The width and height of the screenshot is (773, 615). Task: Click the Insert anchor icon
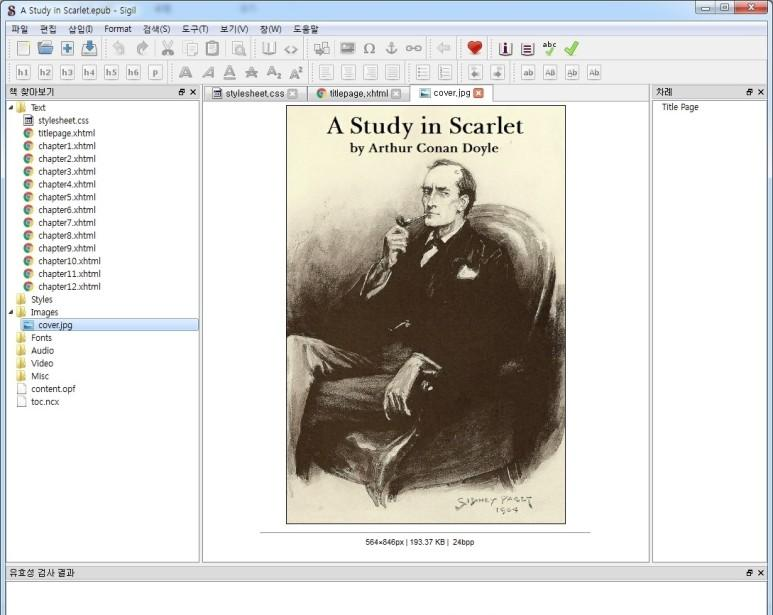click(391, 48)
